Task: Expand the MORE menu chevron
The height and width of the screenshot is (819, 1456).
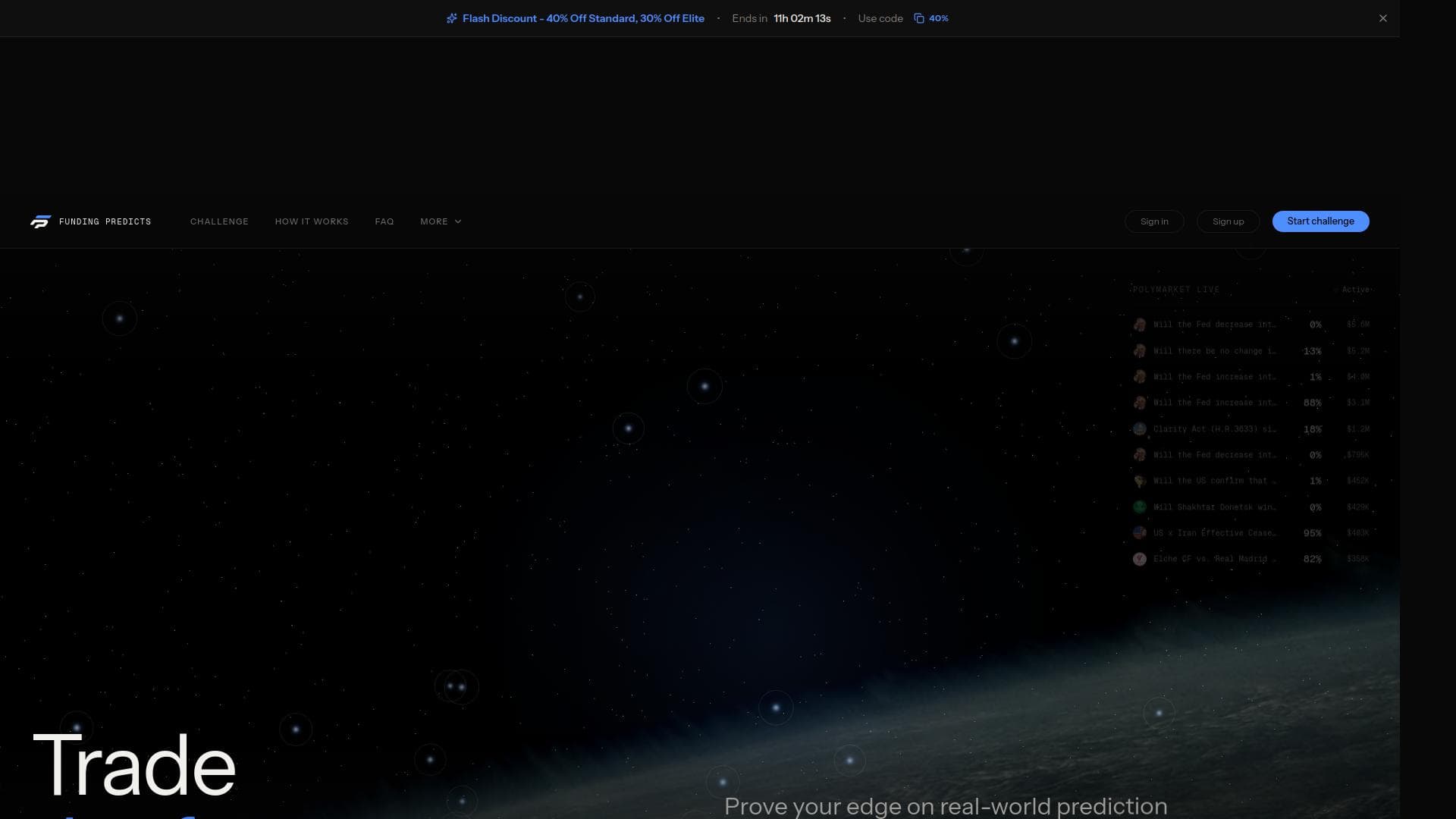Action: [458, 221]
